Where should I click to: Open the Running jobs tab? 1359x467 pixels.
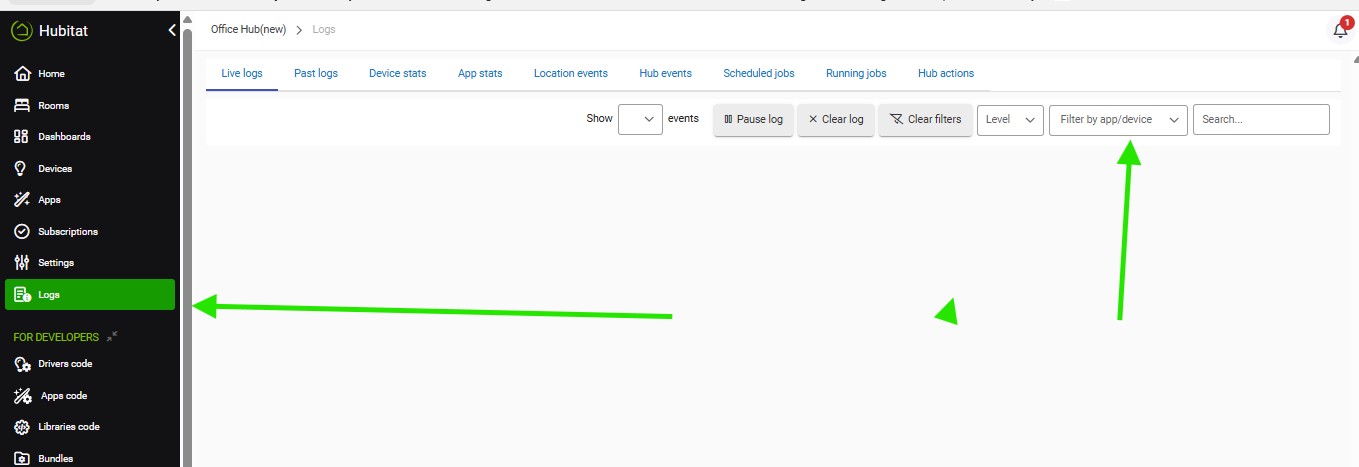pos(856,73)
